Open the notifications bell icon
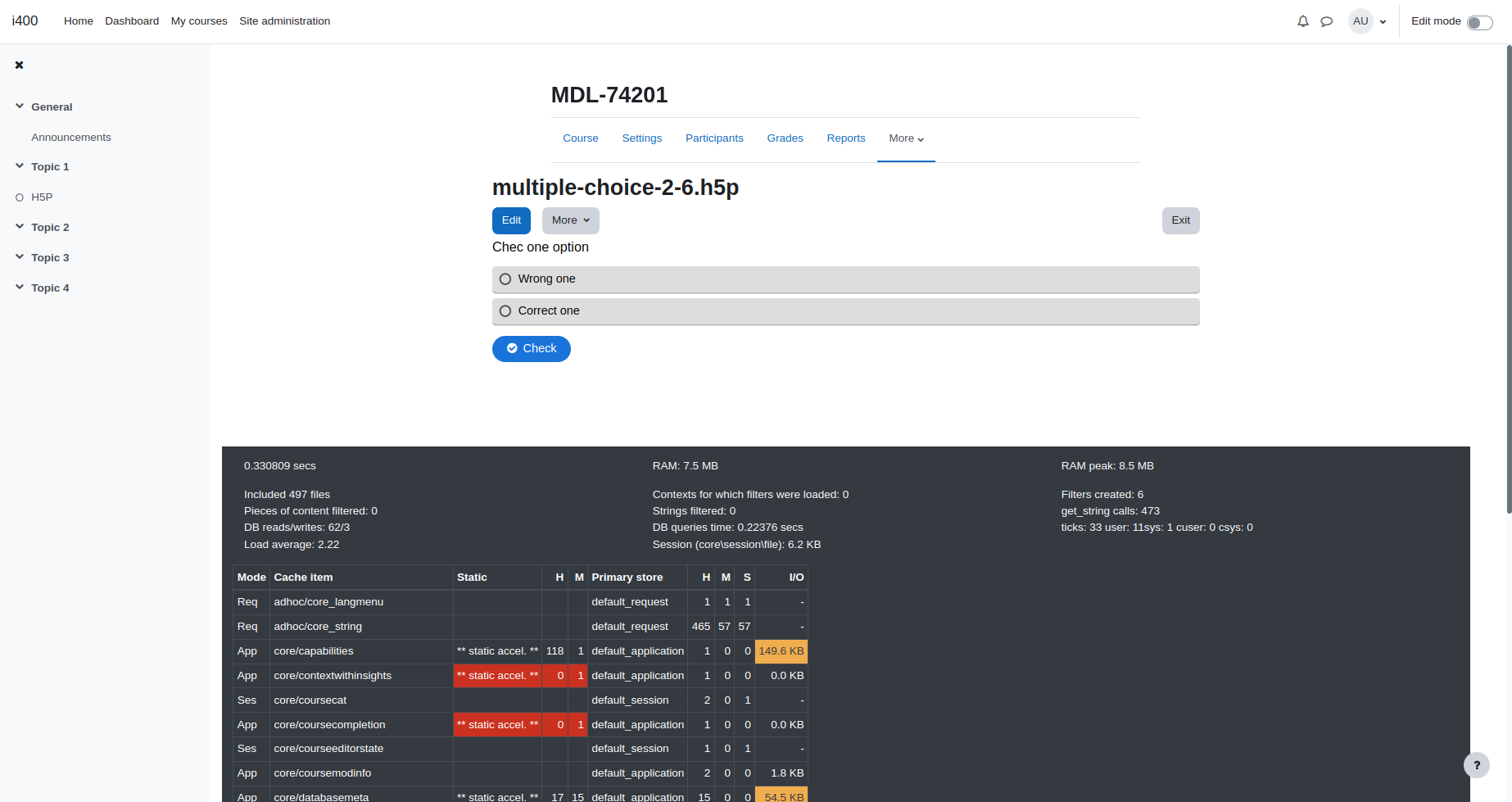Viewport: 1512px width, 802px height. (1303, 21)
